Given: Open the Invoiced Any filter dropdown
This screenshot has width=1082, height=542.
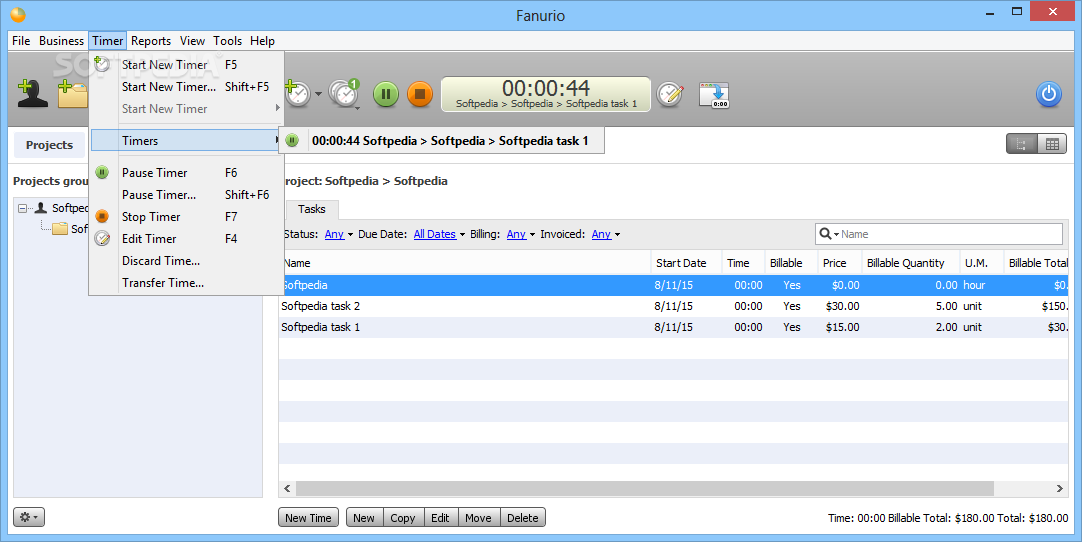Looking at the screenshot, I should pyautogui.click(x=605, y=235).
